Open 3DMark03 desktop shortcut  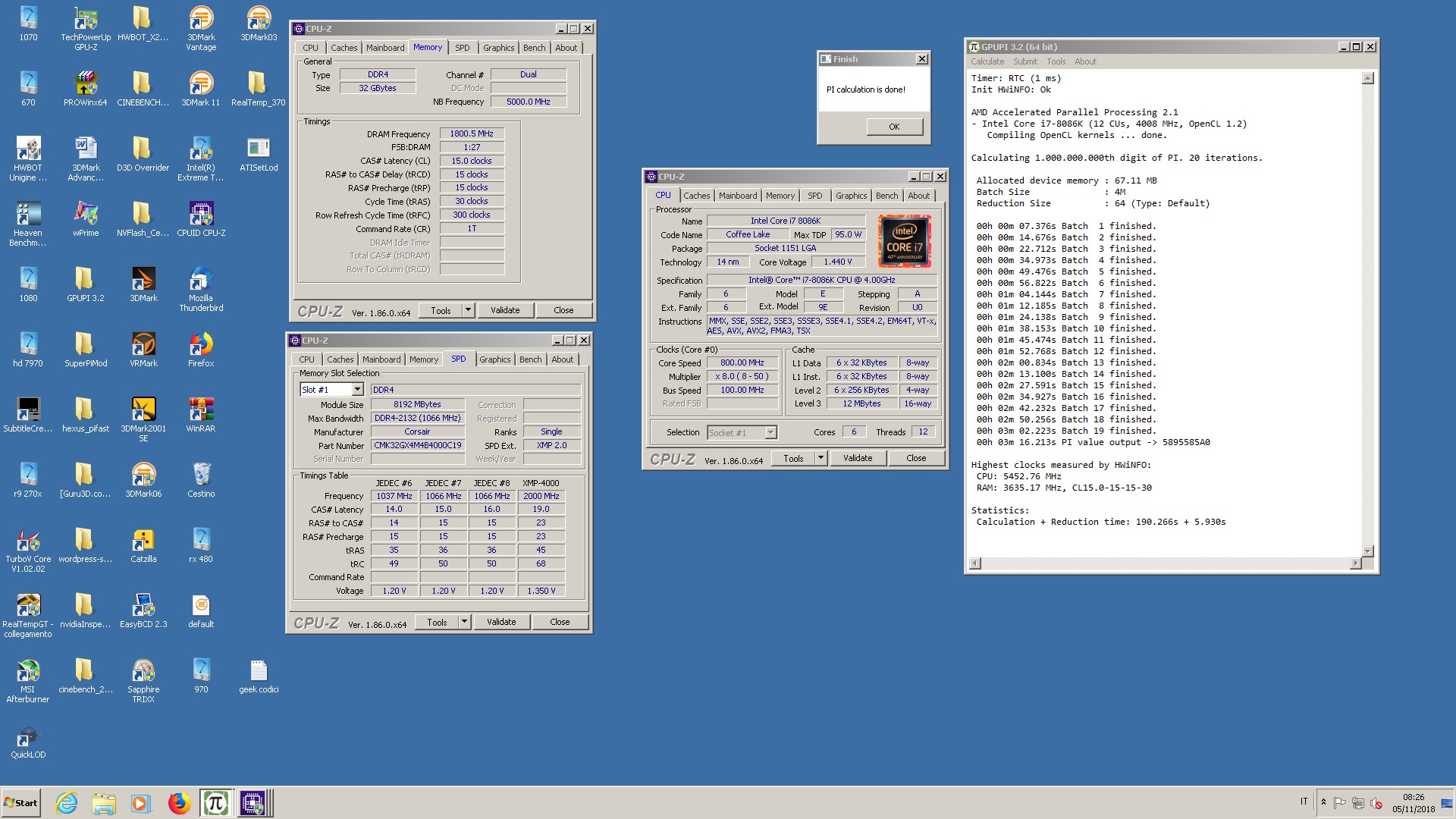[259, 24]
